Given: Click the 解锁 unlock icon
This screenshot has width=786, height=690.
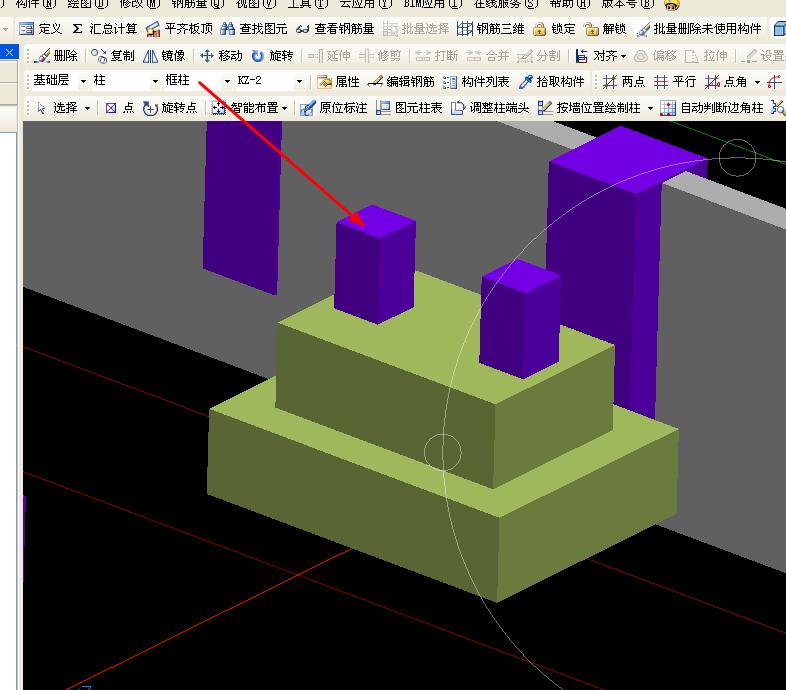Looking at the screenshot, I should (592, 29).
